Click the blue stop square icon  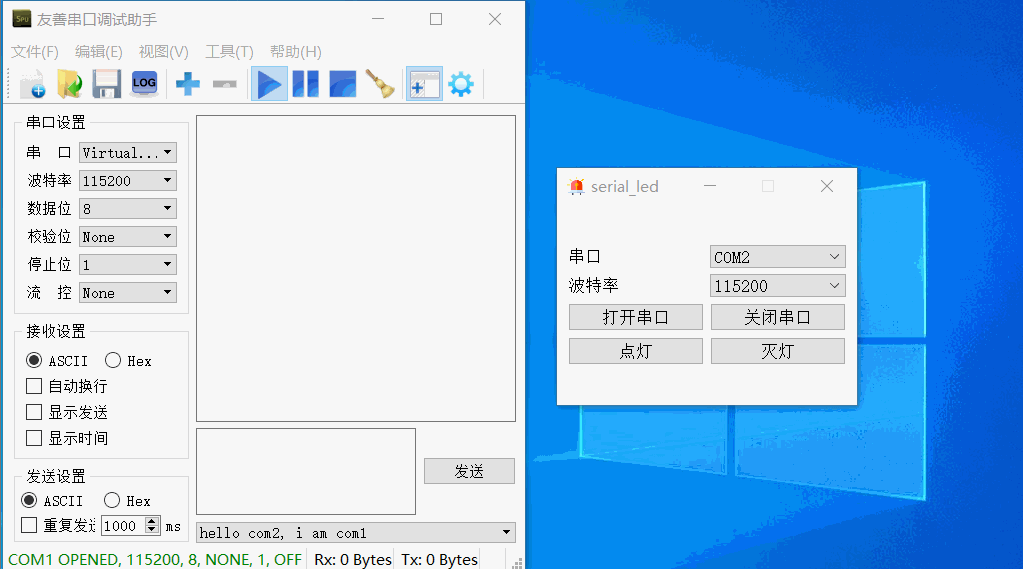tap(343, 84)
